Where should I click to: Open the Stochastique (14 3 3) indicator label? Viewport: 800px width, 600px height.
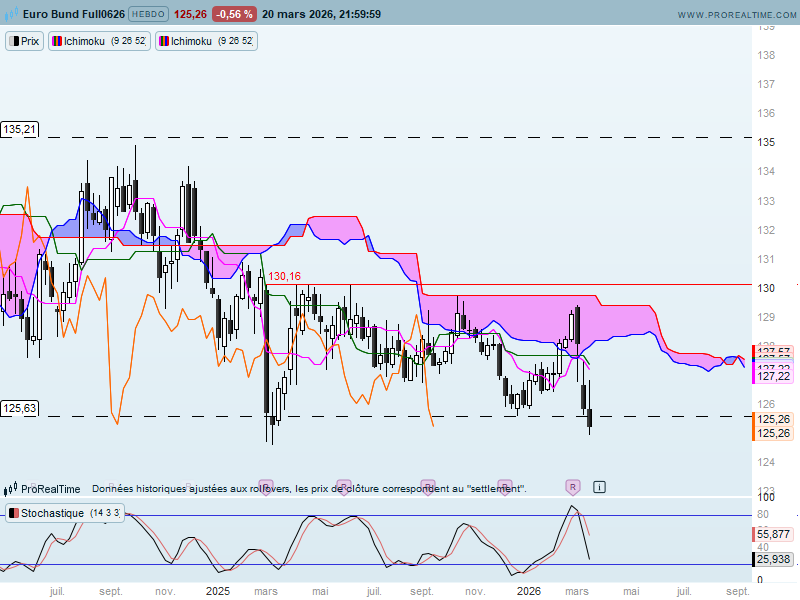pyautogui.click(x=65, y=513)
